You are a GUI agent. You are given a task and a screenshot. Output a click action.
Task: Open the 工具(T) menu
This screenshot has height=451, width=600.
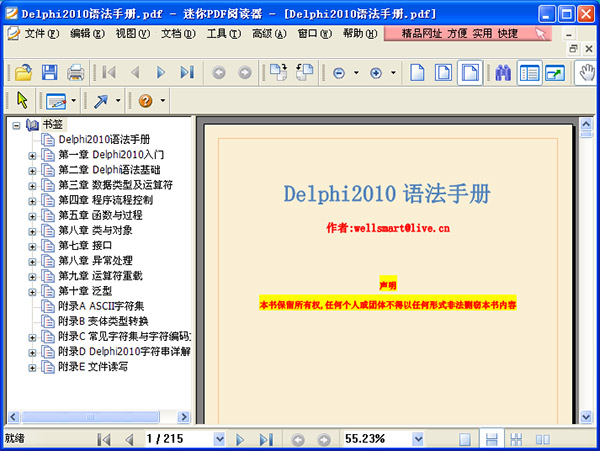(x=224, y=34)
